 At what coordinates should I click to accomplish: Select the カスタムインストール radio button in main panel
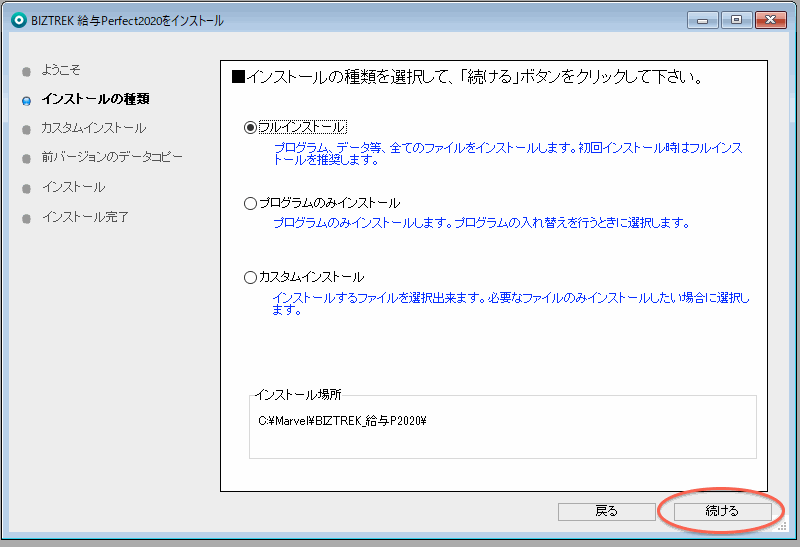pos(251,277)
